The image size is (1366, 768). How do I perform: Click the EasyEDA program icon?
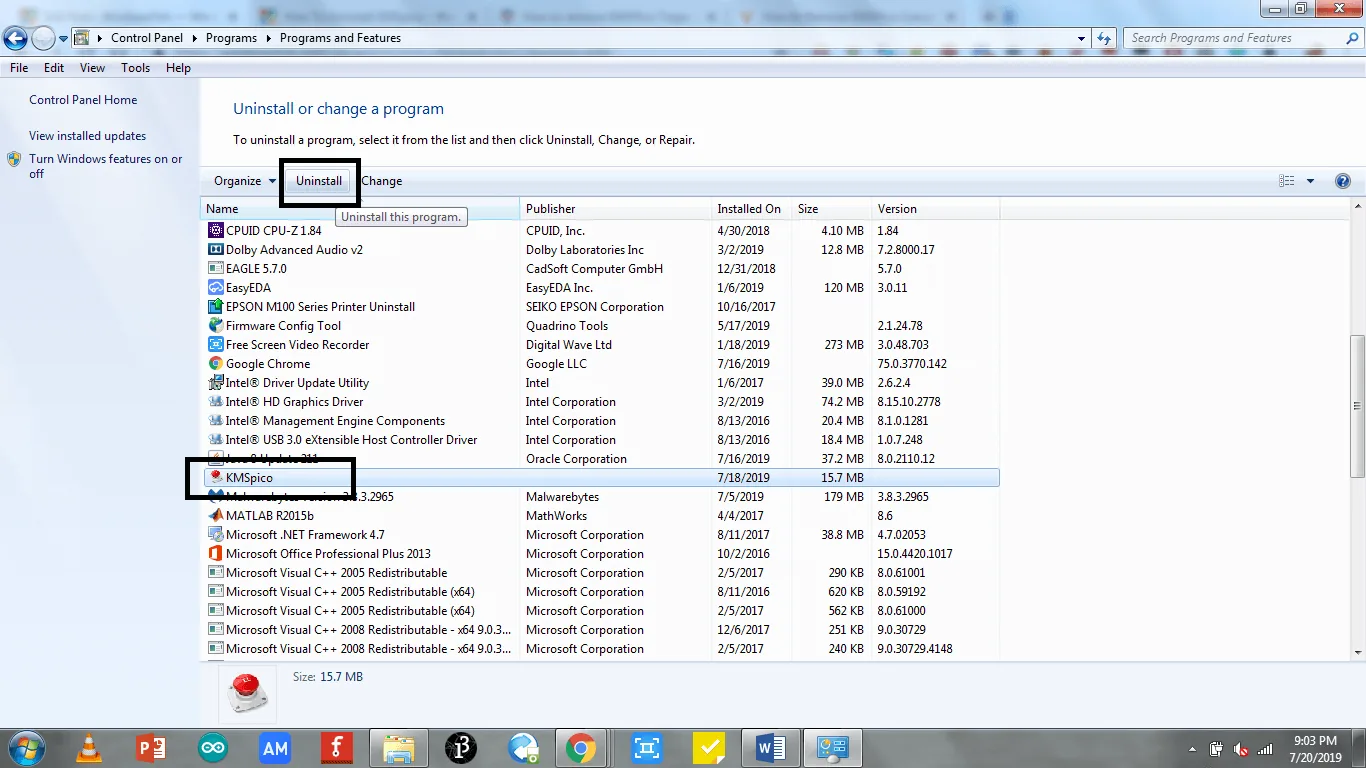point(215,288)
